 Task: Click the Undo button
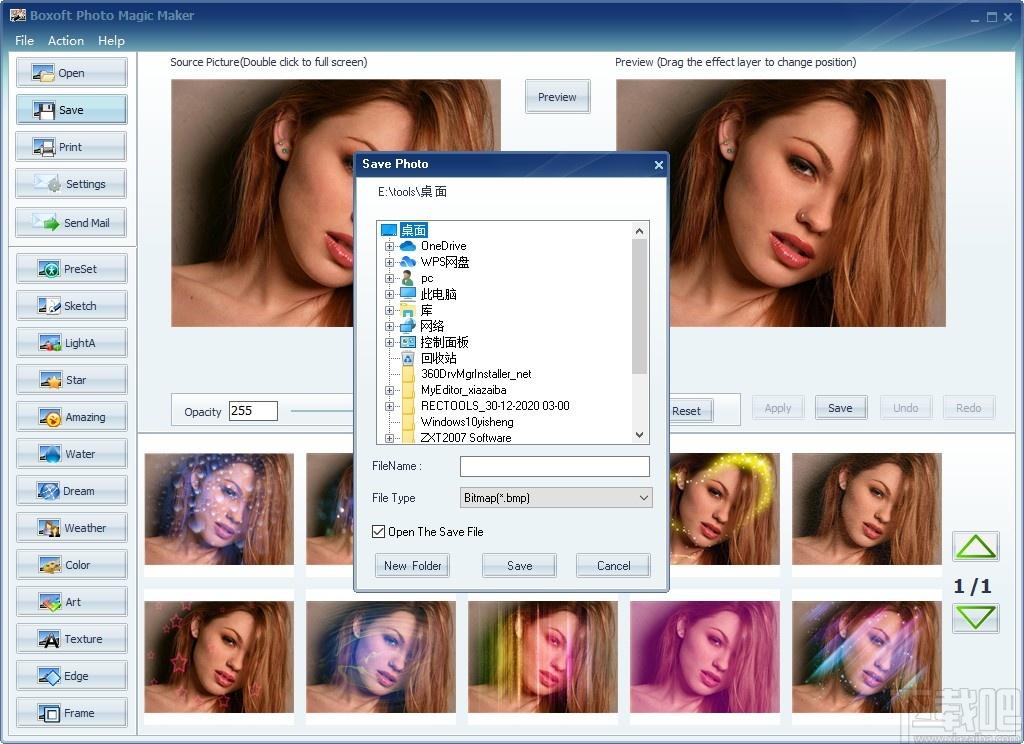click(905, 408)
